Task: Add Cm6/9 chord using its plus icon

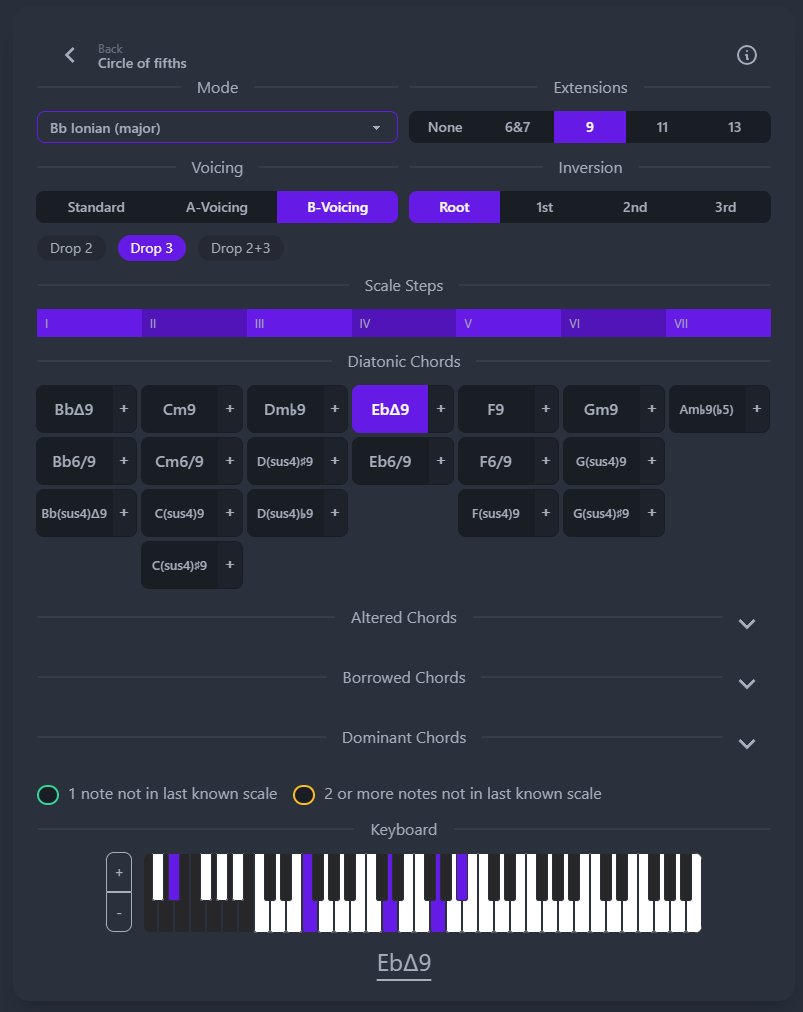Action: 230,461
